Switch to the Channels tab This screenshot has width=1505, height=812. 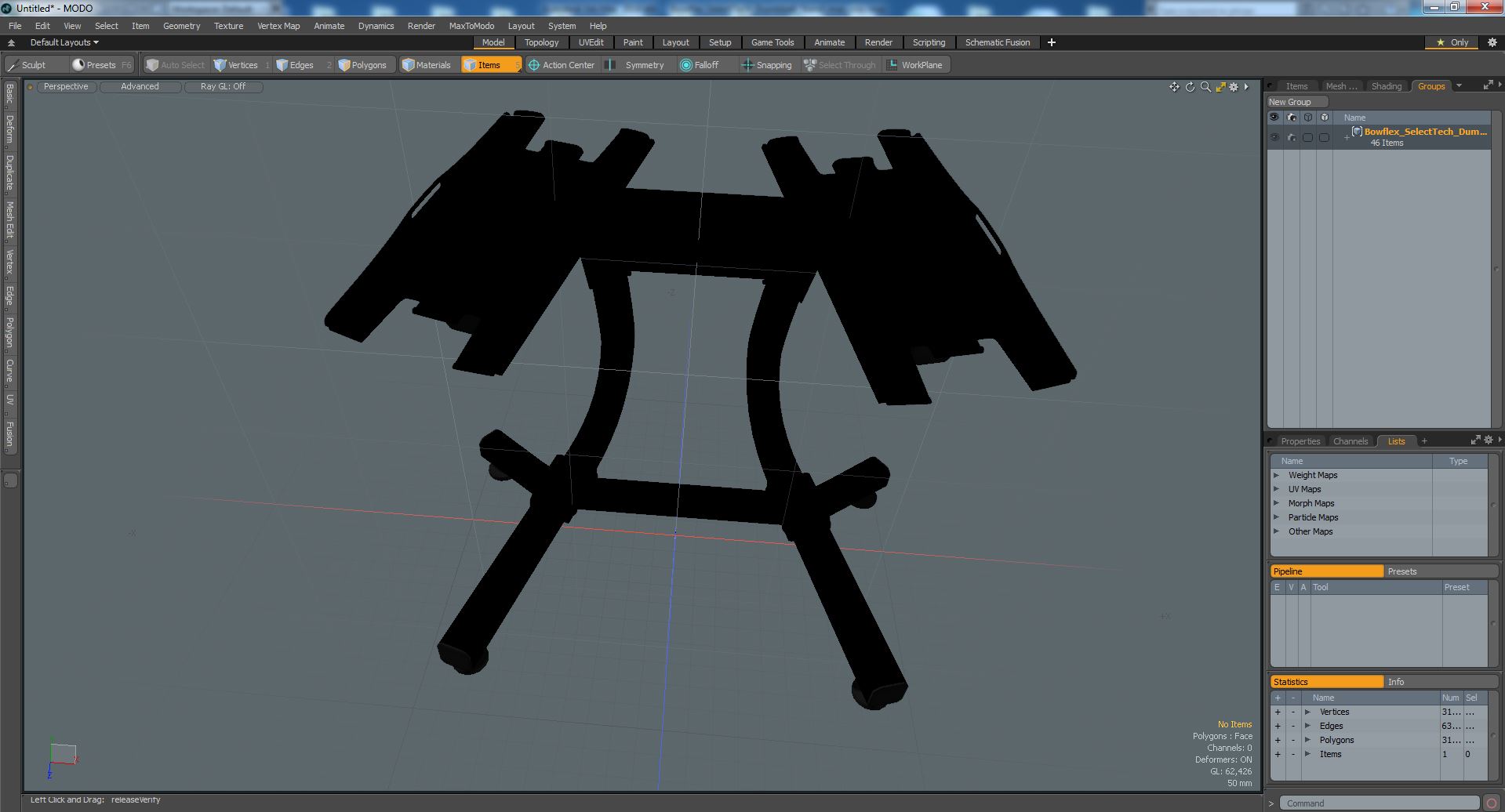click(1350, 441)
